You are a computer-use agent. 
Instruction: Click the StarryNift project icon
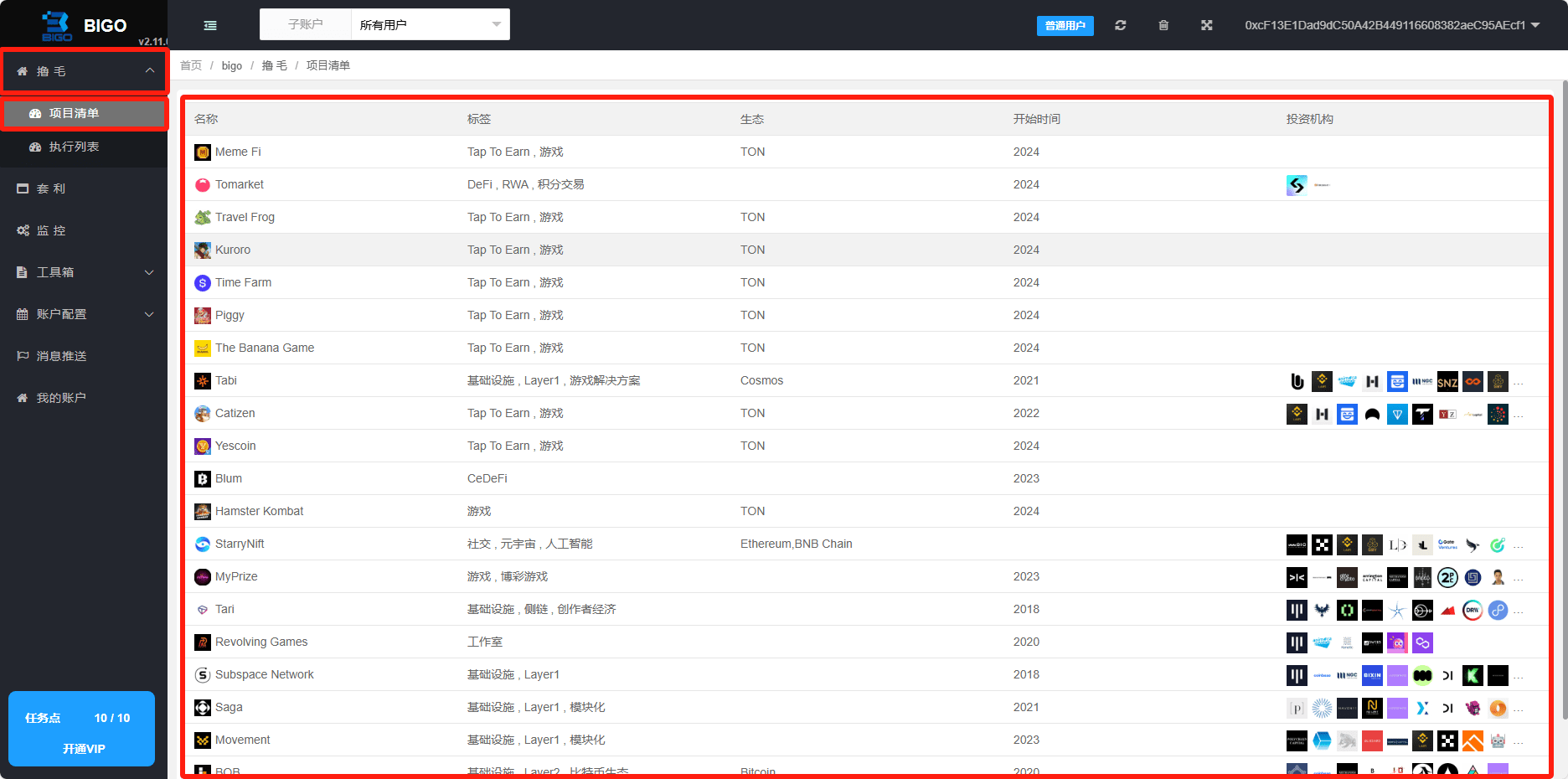pos(203,544)
